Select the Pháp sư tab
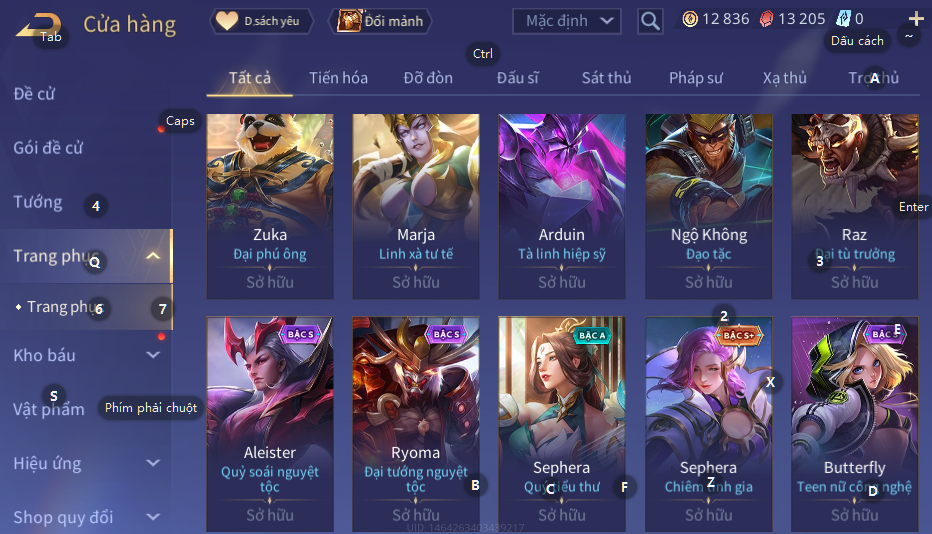Viewport: 932px width, 534px height. (x=696, y=78)
